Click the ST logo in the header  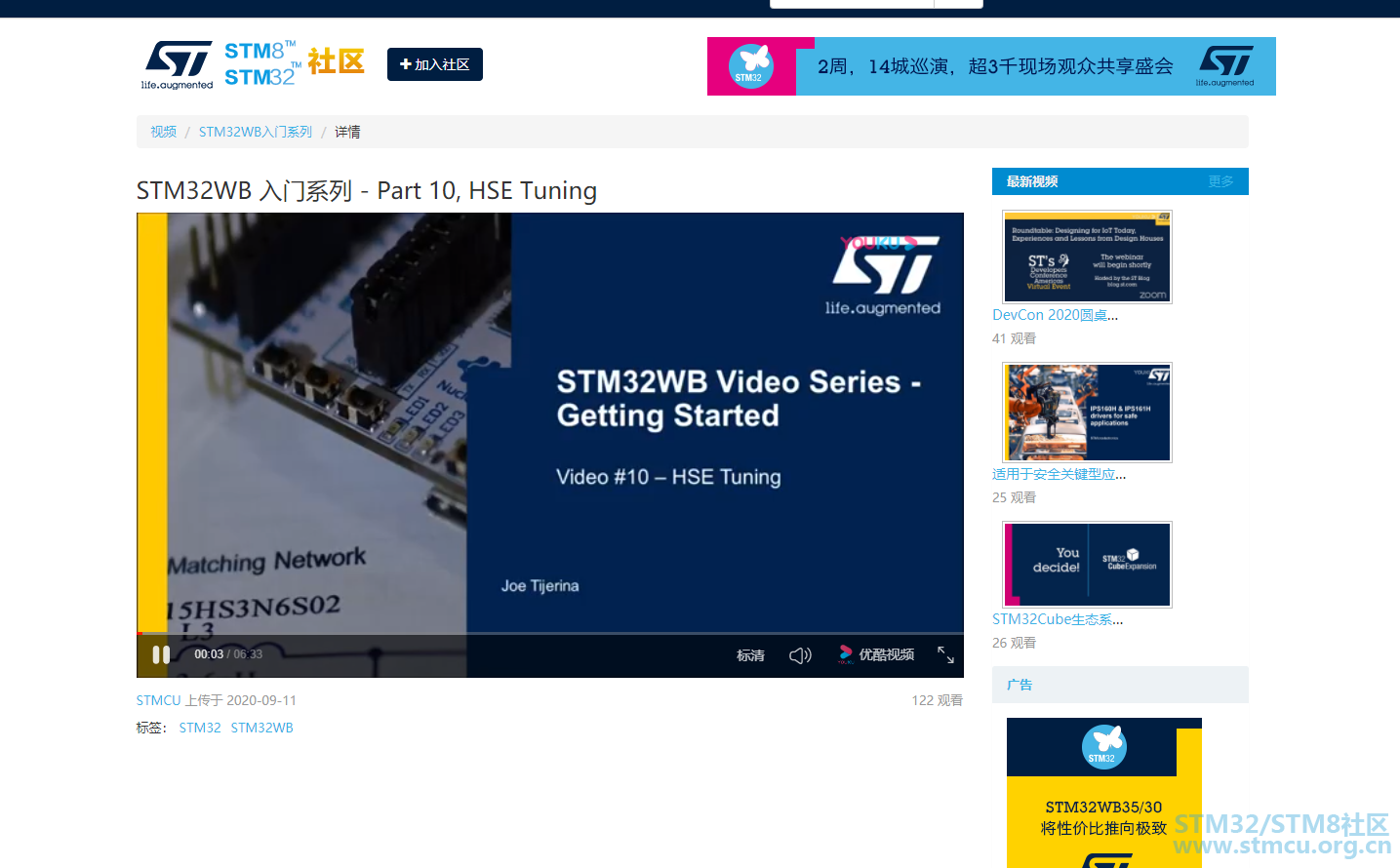click(178, 65)
